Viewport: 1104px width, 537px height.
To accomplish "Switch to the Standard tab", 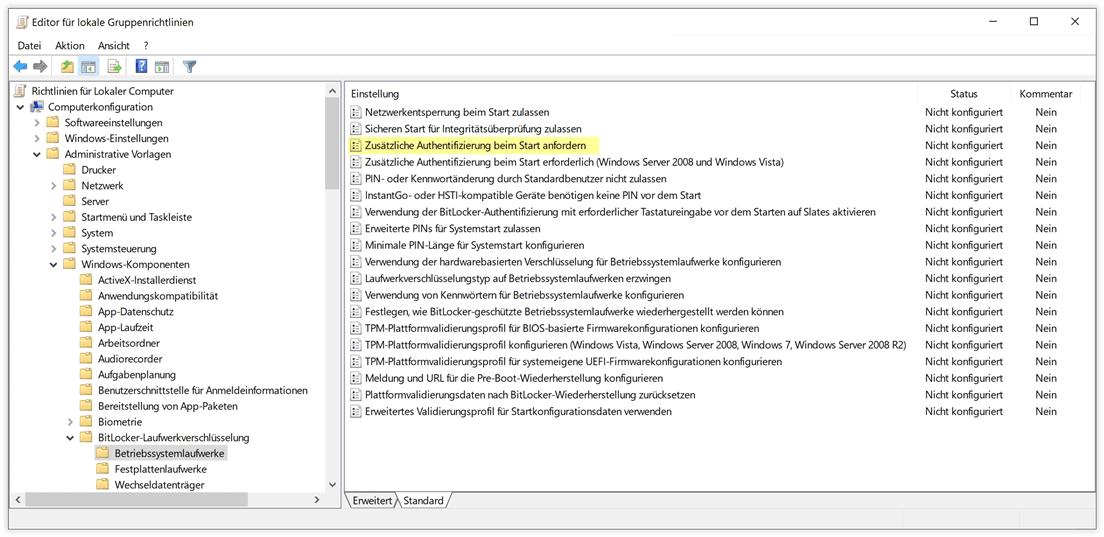I will pos(423,500).
